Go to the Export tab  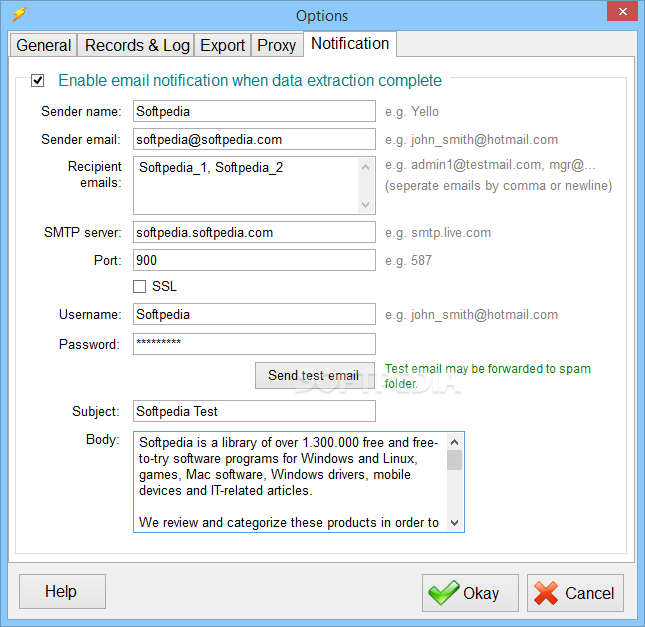tap(223, 45)
